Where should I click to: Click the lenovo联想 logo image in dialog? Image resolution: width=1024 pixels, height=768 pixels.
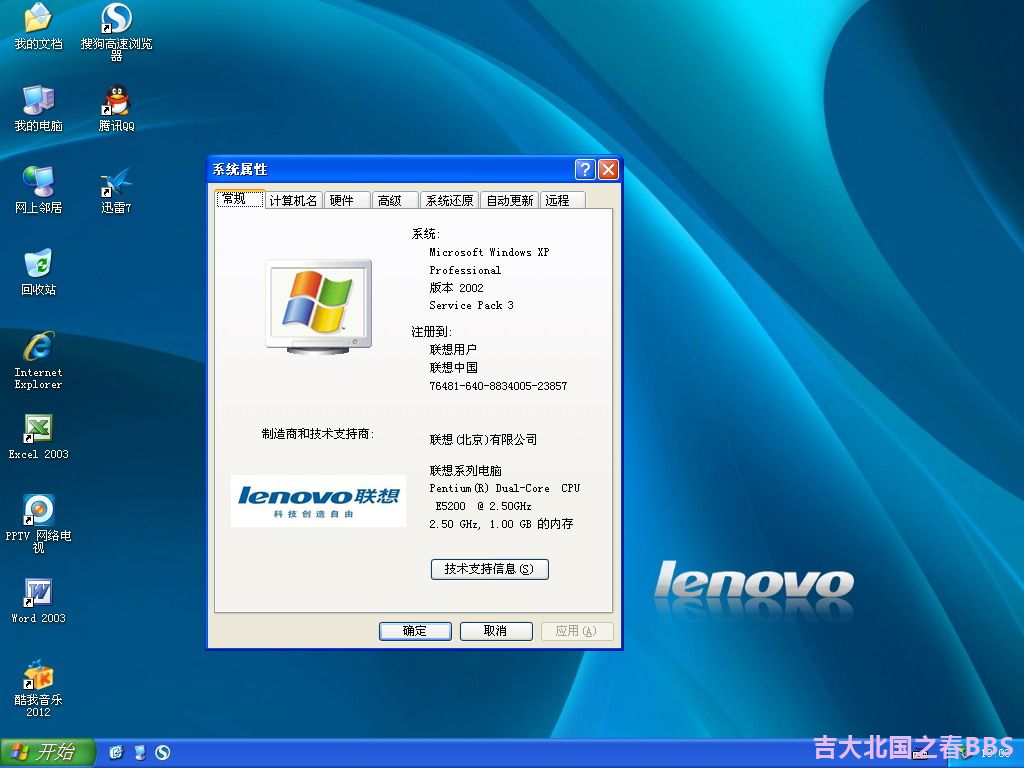point(319,501)
